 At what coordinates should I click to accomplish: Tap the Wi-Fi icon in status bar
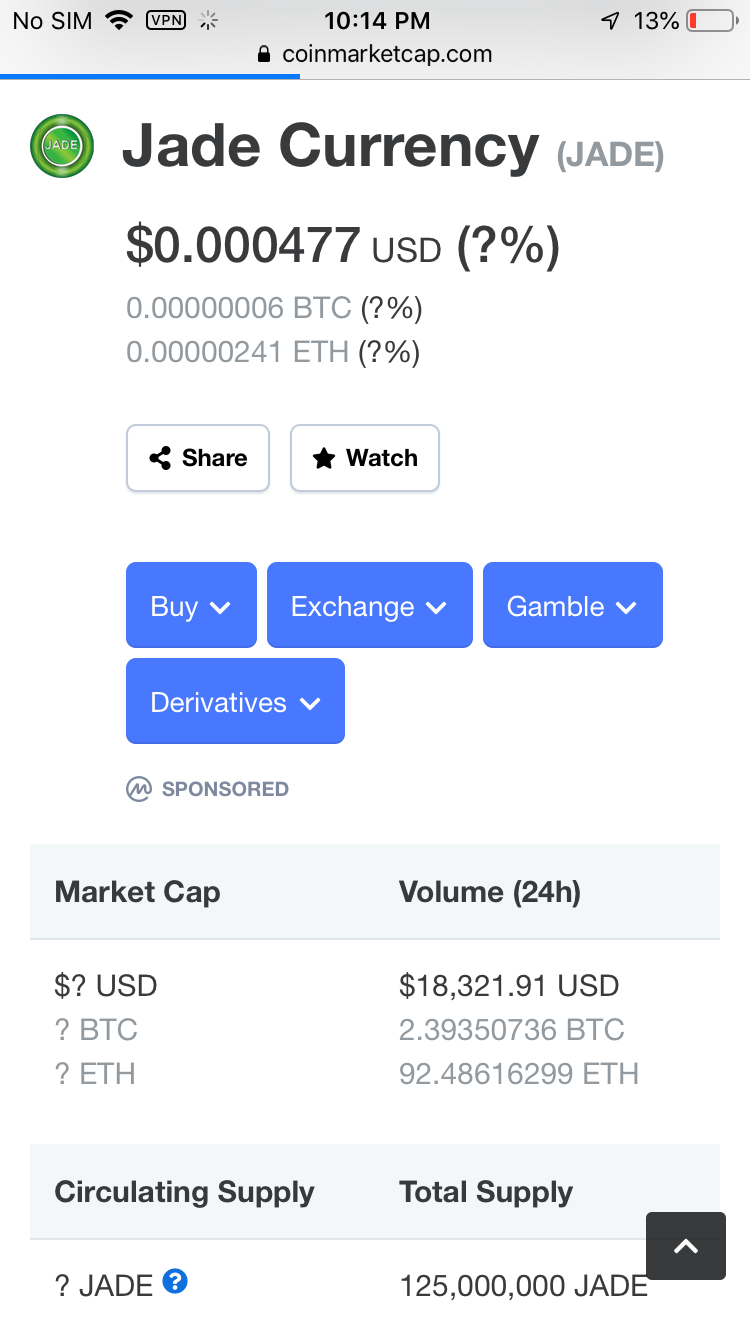pos(119,20)
